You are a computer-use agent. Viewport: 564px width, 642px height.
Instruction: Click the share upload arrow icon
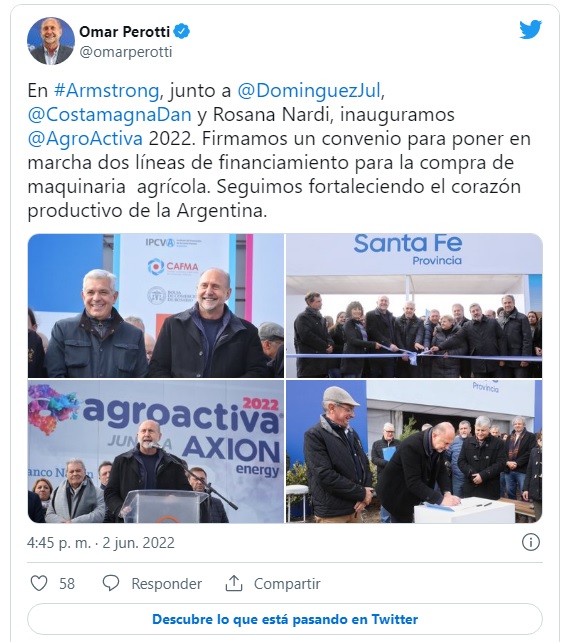234,583
